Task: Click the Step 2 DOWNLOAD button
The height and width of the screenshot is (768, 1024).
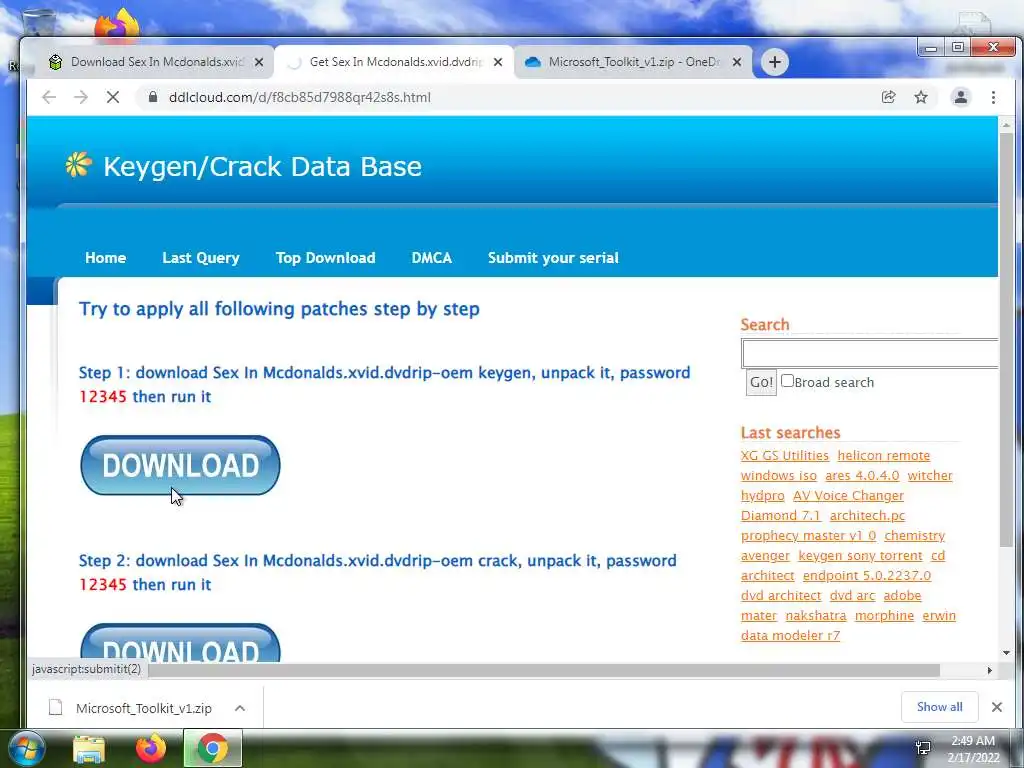Action: point(180,643)
